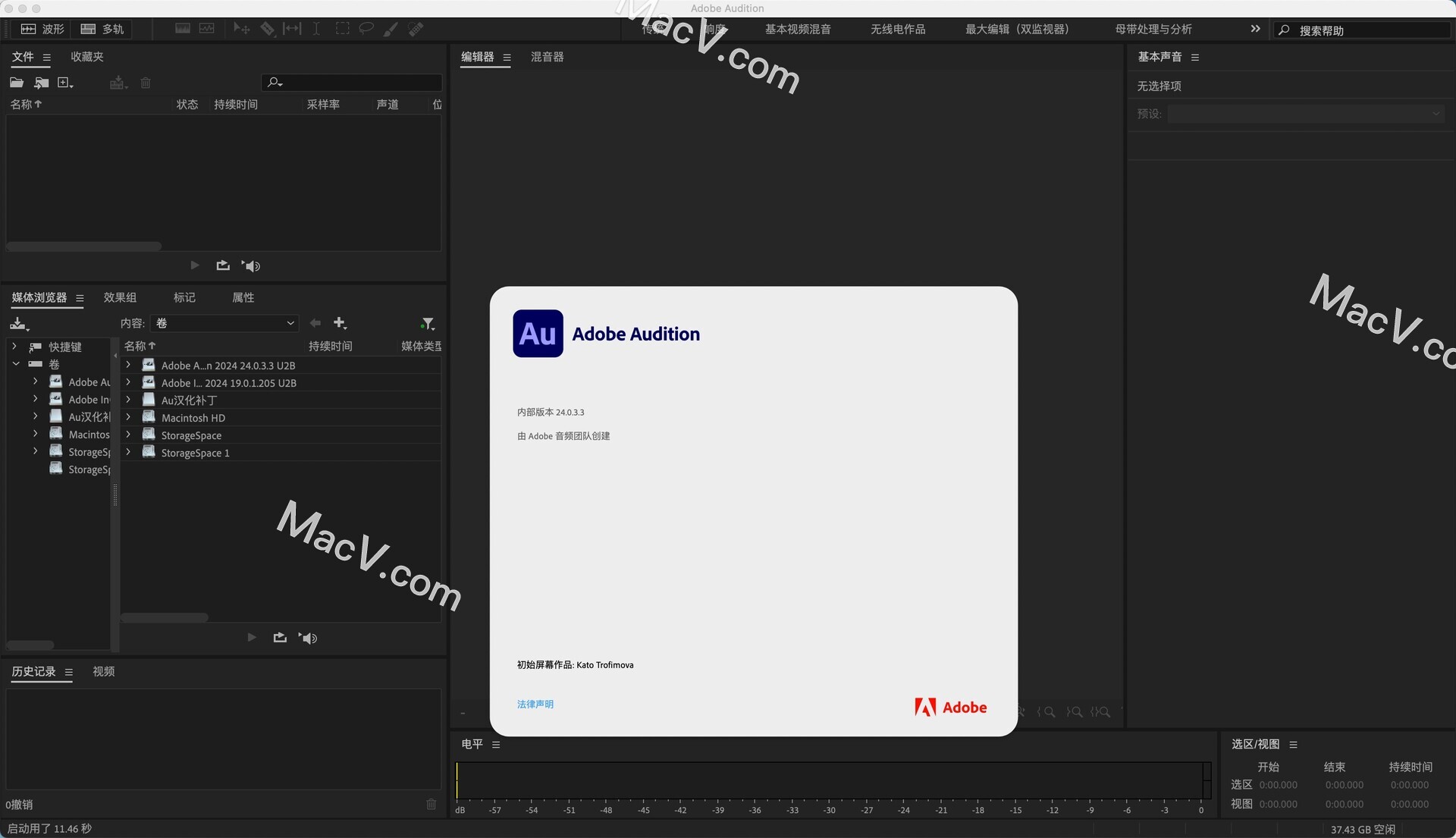This screenshot has width=1456, height=838.
Task: Show the spectral pitch display
Action: pyautogui.click(x=207, y=29)
